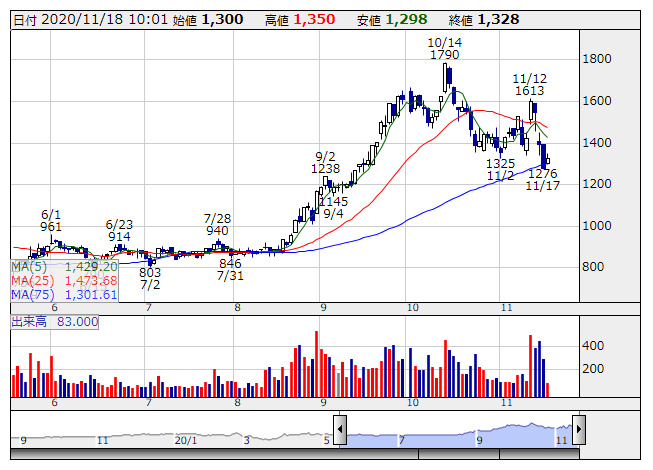
Task: Click MA(75) value 1,301.61 in legend
Action: pyautogui.click(x=91, y=295)
